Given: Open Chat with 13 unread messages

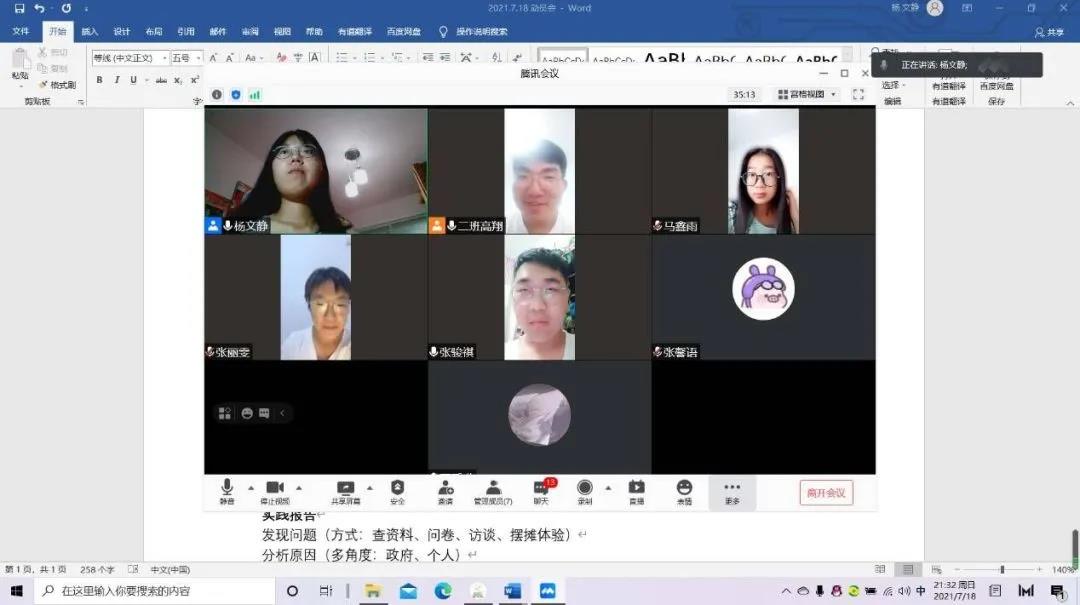Looking at the screenshot, I should 541,490.
